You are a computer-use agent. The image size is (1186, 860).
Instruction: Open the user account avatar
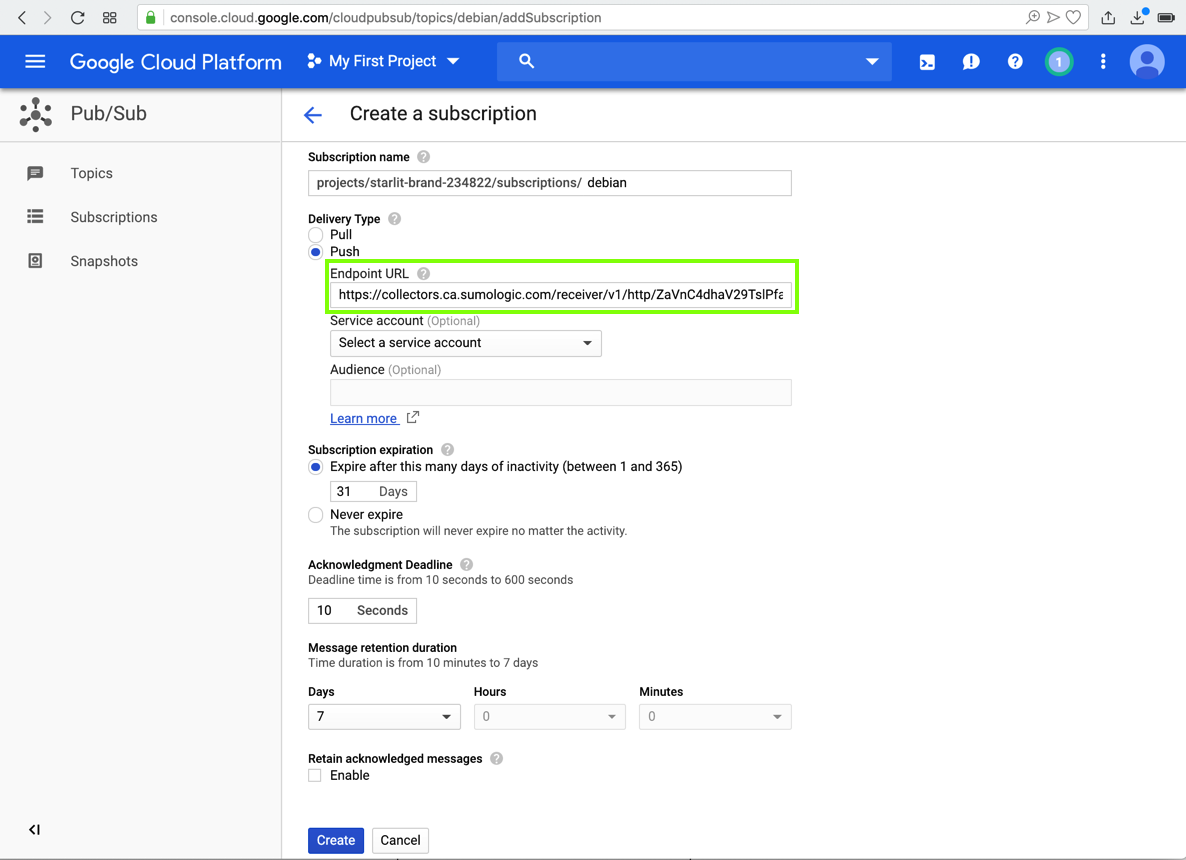[x=1146, y=62]
